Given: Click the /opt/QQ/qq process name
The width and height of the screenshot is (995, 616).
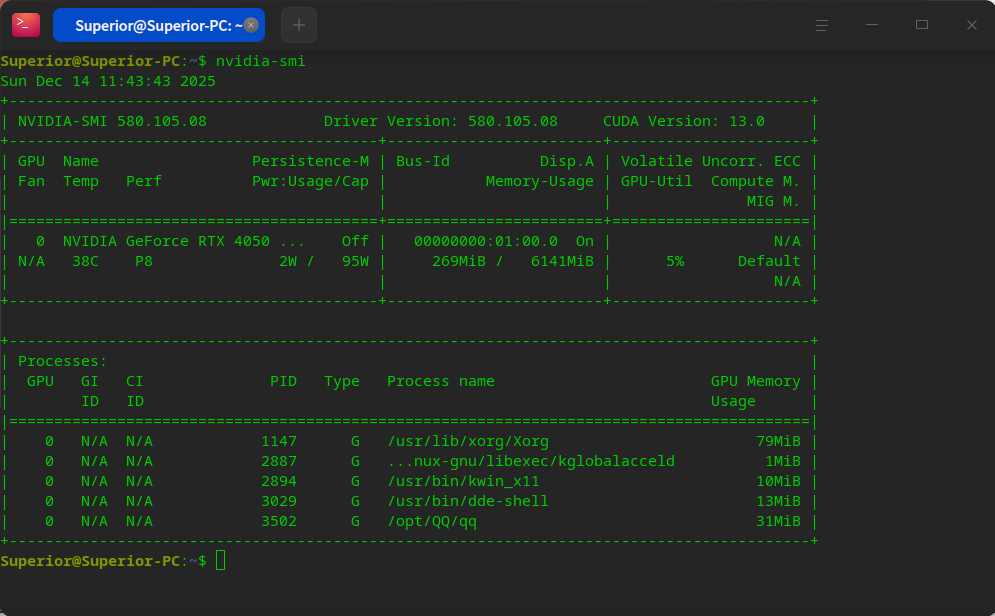Looking at the screenshot, I should tap(432, 521).
